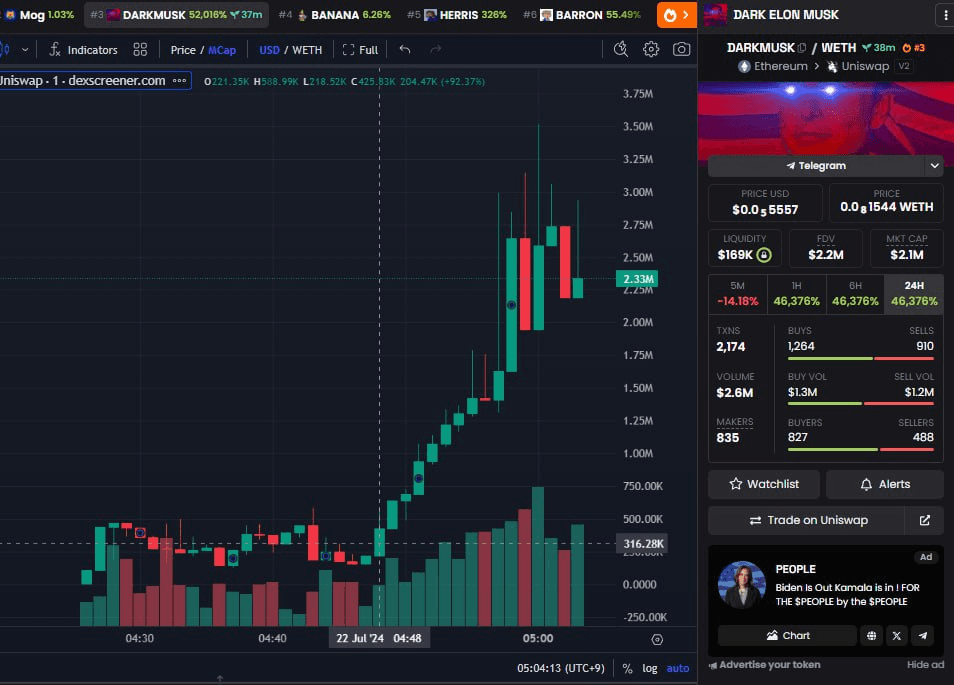Click Trade on Uniswap
The height and width of the screenshot is (685, 954).
click(807, 521)
